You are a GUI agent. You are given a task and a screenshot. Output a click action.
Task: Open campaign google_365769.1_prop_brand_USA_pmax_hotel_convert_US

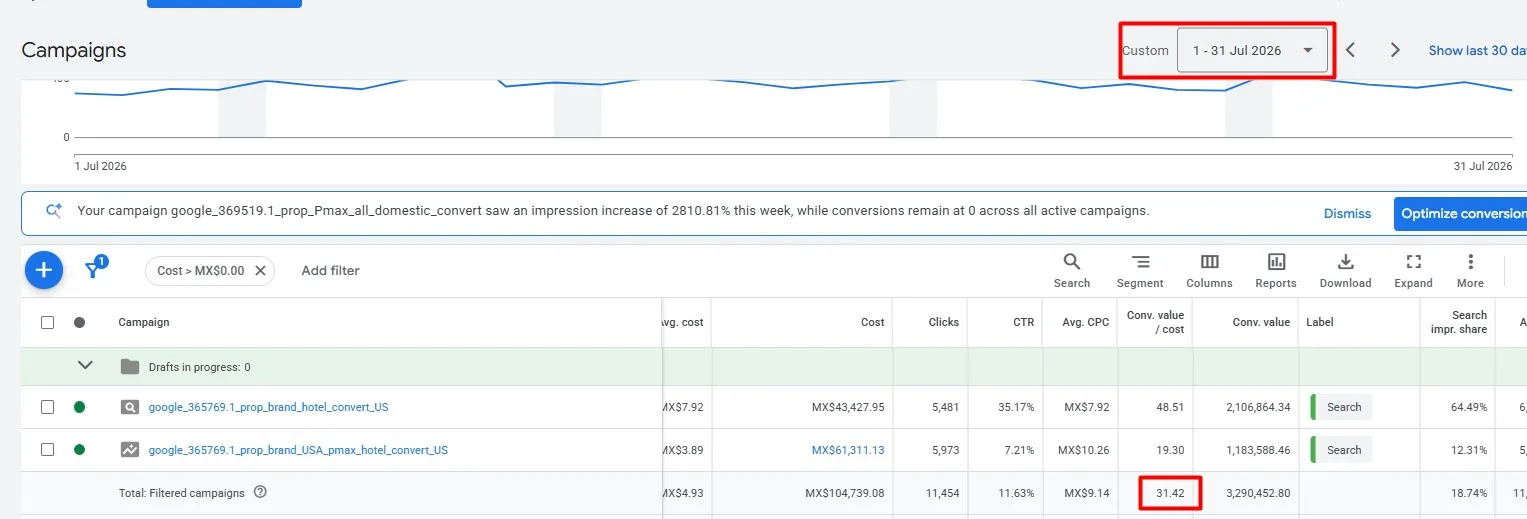[x=298, y=450]
